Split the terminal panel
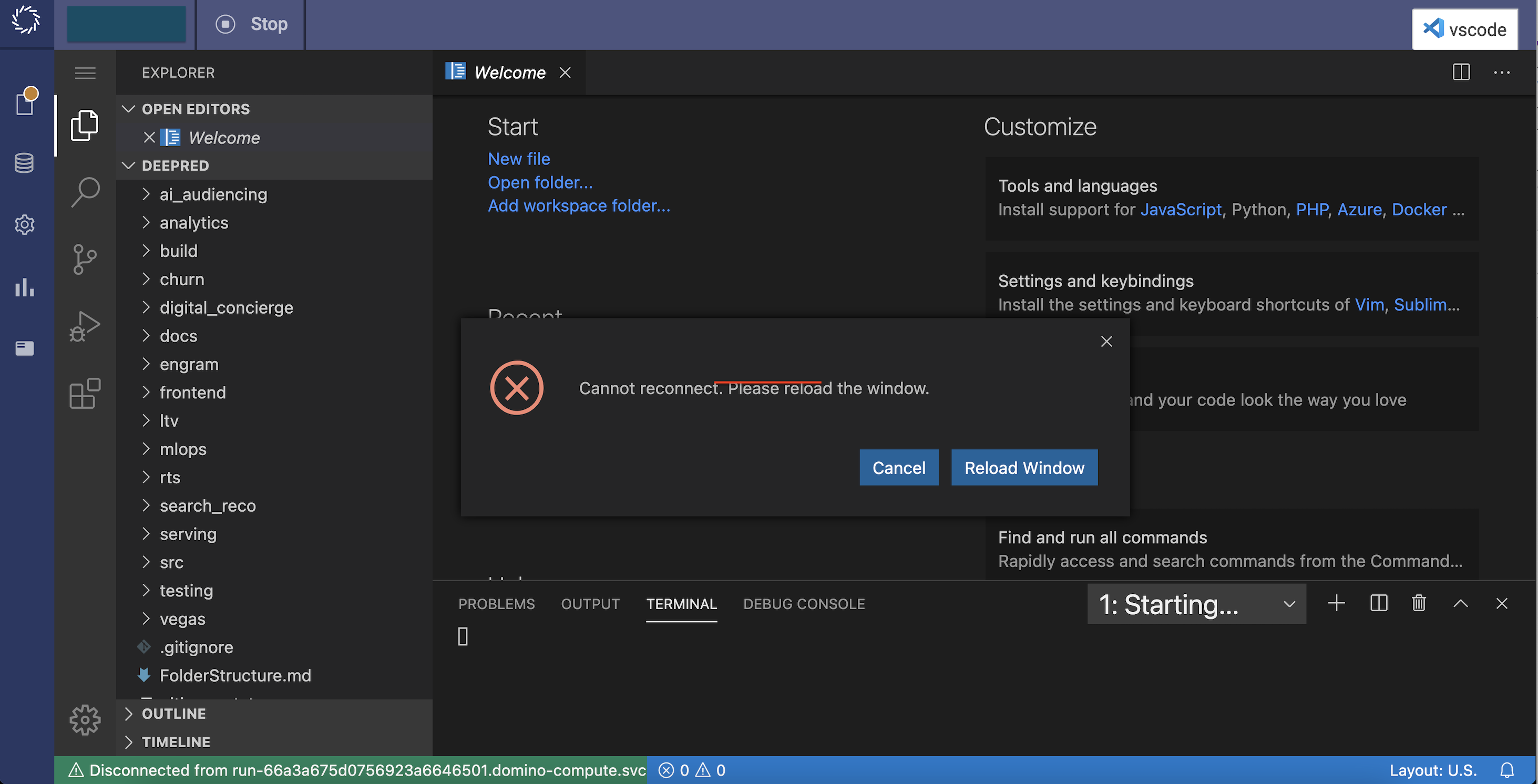The width and height of the screenshot is (1538, 784). click(1378, 603)
